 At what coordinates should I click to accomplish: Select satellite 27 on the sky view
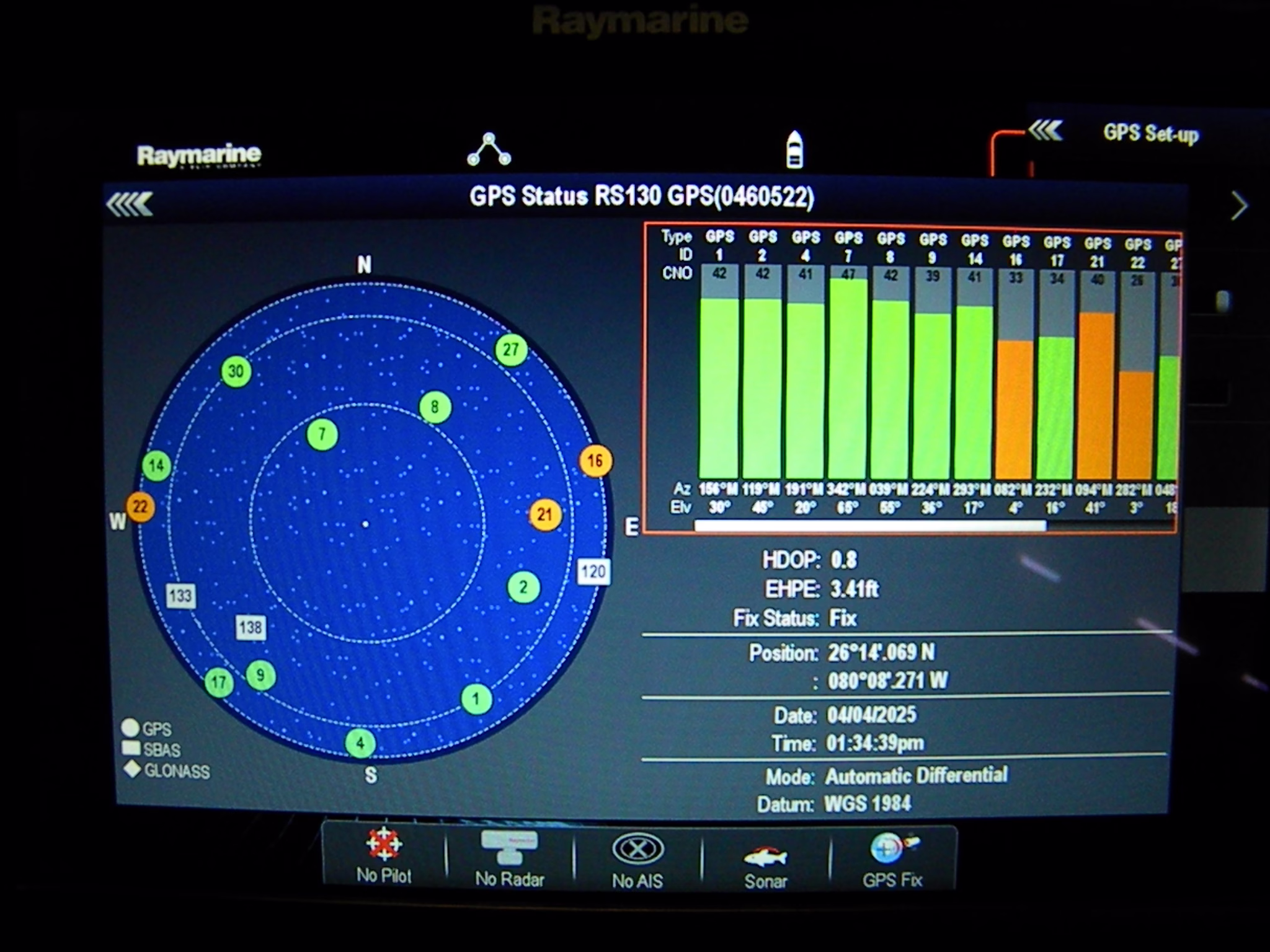(x=511, y=350)
